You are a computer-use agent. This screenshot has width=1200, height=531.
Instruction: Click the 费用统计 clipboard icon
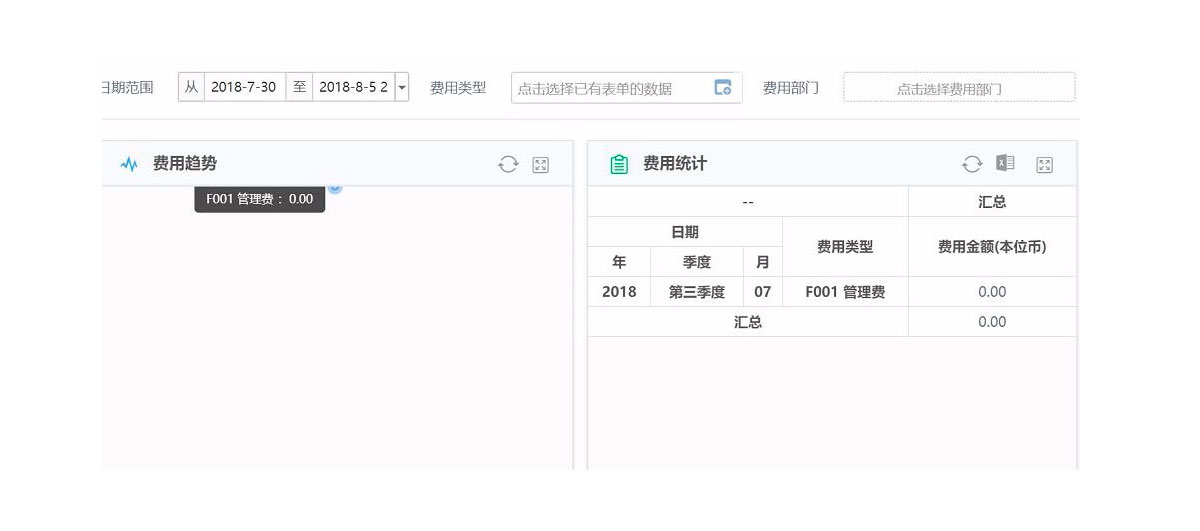(619, 164)
